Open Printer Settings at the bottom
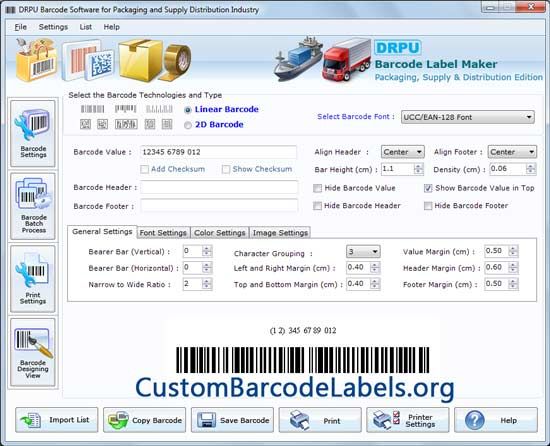Screen dimensions: 550x446 (x=408, y=420)
